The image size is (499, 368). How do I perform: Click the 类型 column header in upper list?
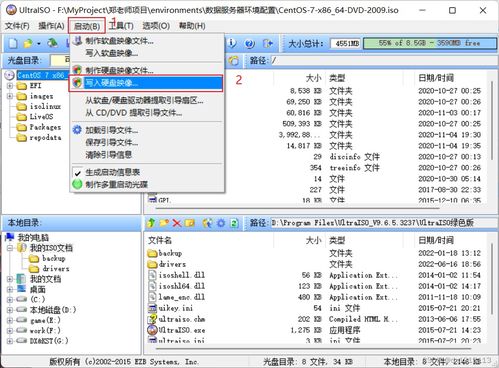point(337,78)
